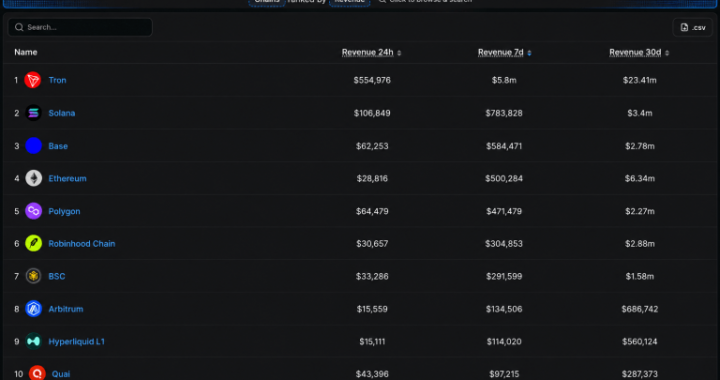Select Hyperliquid L1 30d revenue $560,124
Image resolution: width=720 pixels, height=380 pixels.
pyautogui.click(x=640, y=341)
